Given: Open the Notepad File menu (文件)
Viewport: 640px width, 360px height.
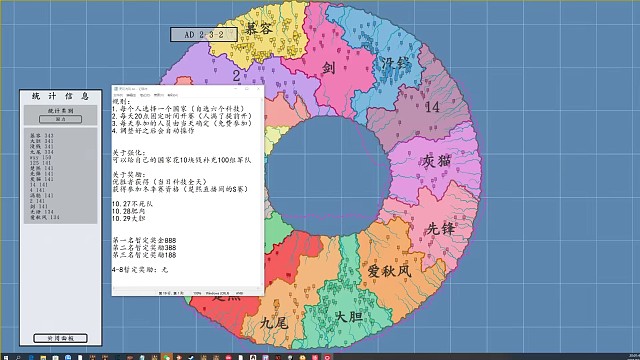Looking at the screenshot, I should pyautogui.click(x=118, y=95).
